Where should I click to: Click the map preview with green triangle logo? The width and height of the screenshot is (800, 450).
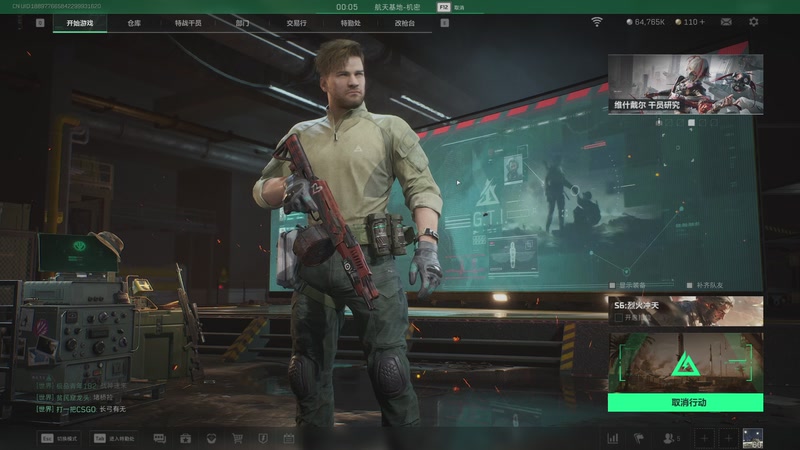685,363
